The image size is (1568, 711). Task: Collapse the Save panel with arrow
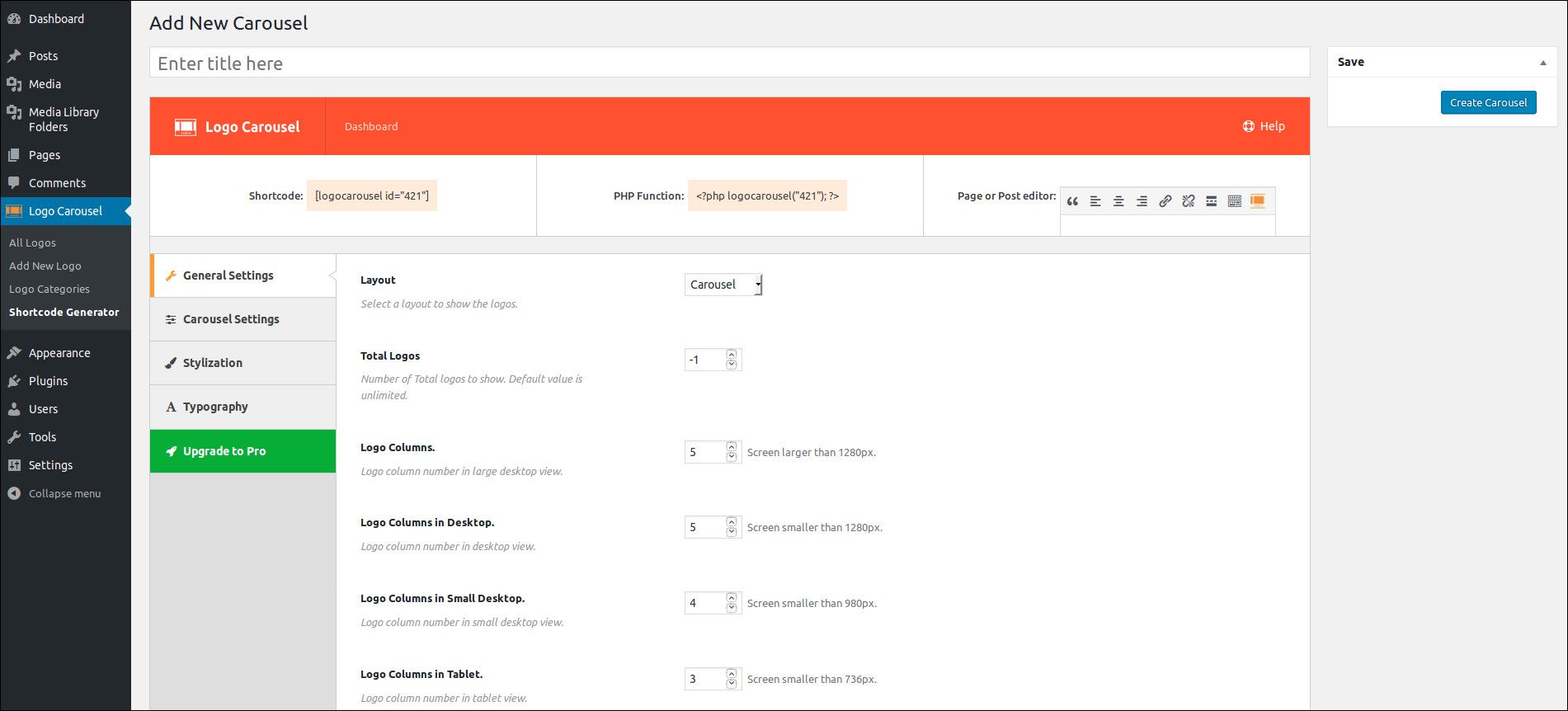click(1542, 63)
